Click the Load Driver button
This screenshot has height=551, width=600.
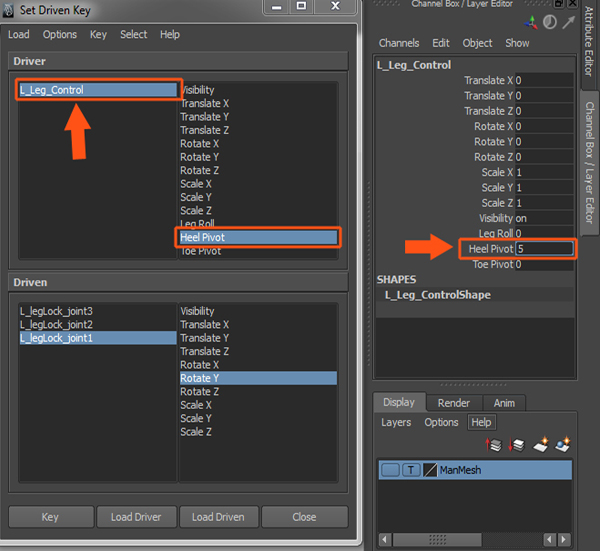tap(136, 517)
